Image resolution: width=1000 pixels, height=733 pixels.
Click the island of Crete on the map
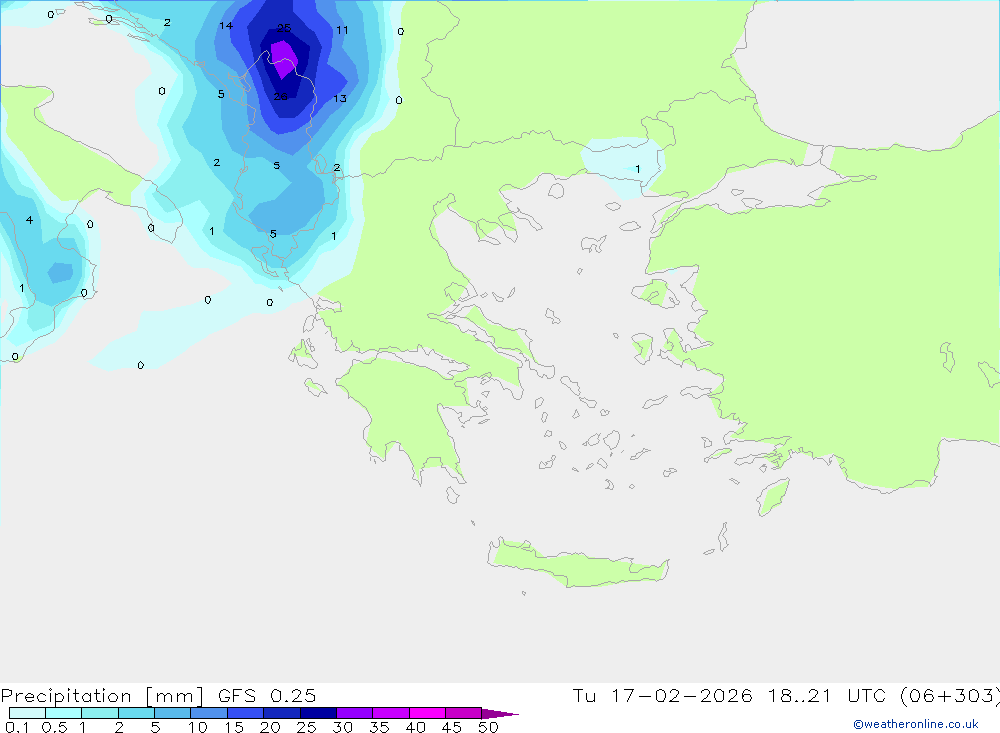click(x=579, y=564)
